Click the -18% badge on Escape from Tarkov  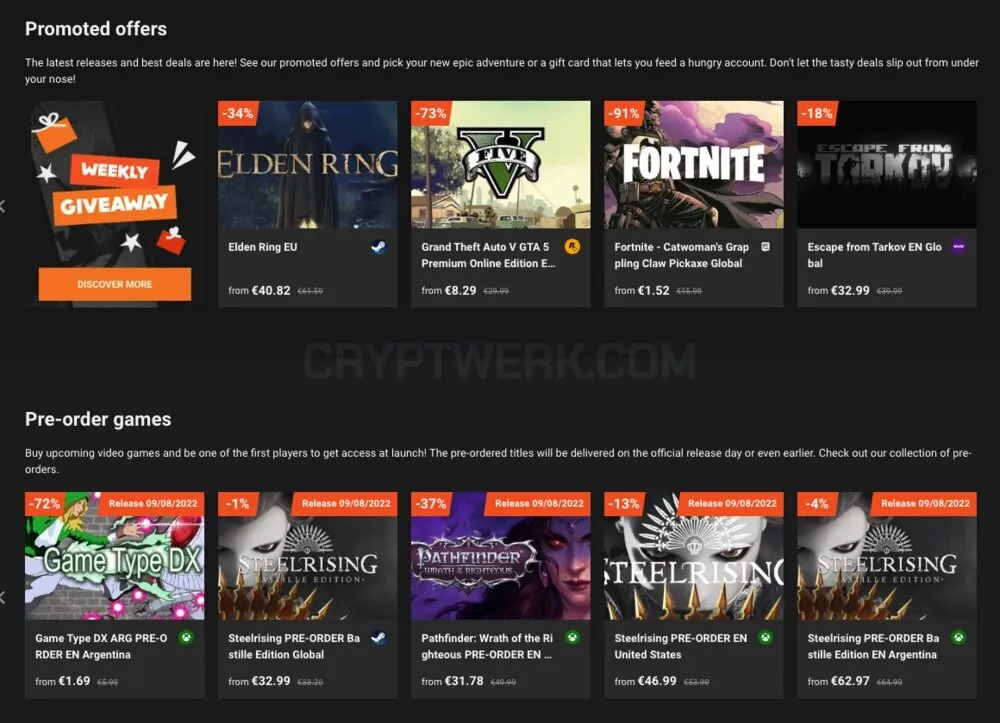tap(817, 113)
